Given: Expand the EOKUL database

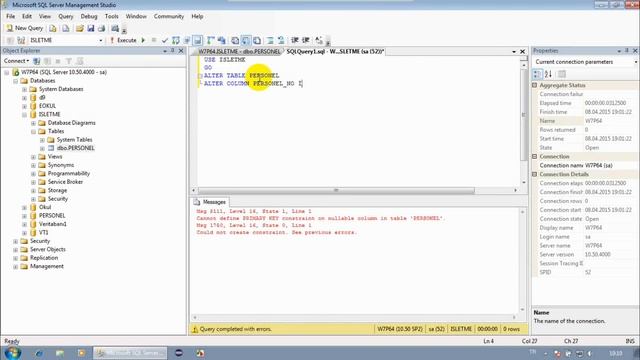Looking at the screenshot, I should tap(24, 106).
